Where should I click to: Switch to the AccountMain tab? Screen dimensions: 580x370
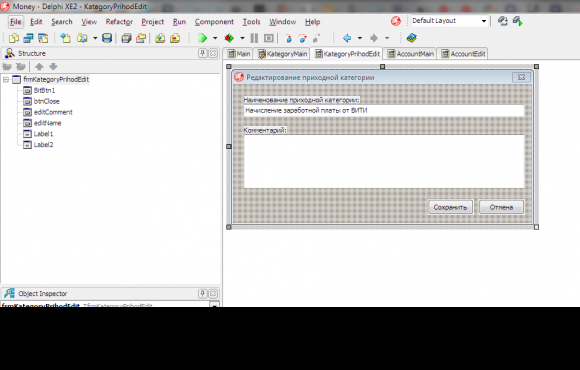point(410,54)
